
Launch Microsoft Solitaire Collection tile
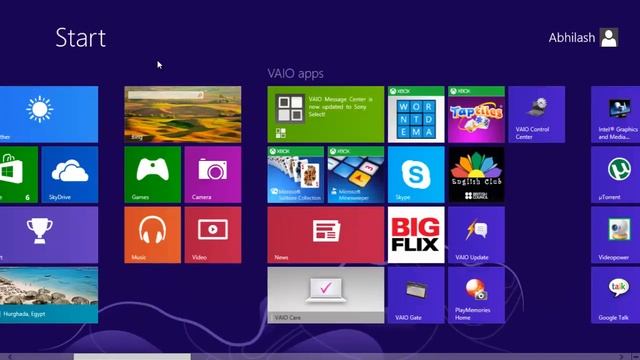(296, 175)
